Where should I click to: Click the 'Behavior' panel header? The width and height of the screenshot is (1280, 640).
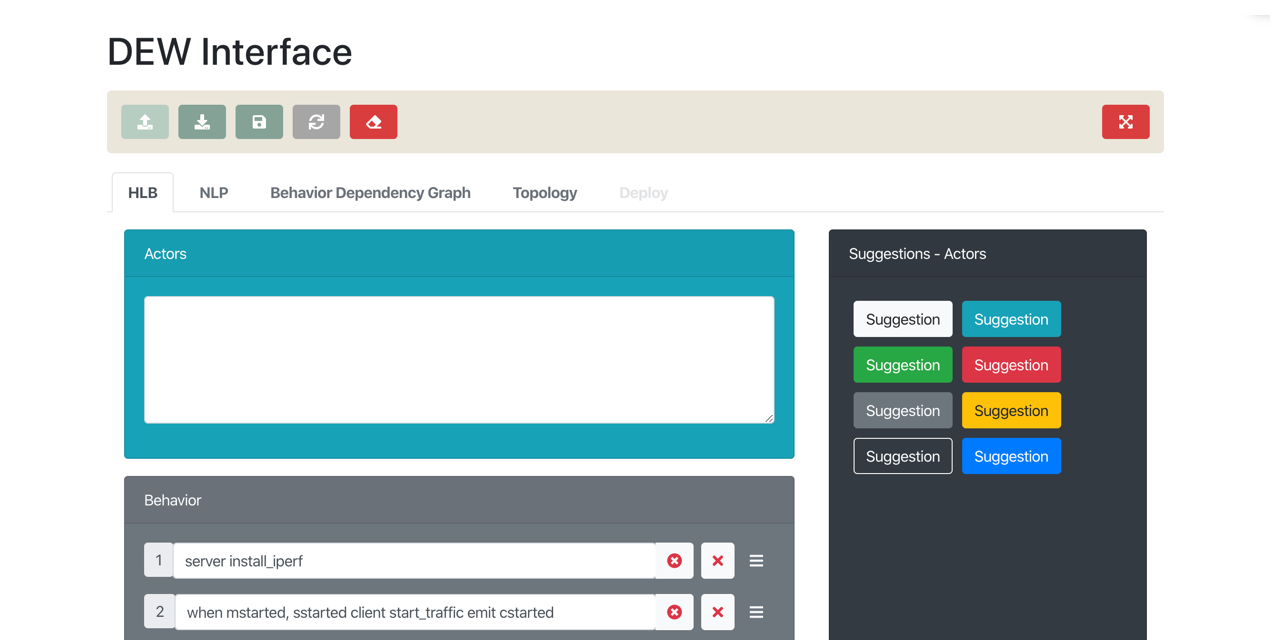(459, 500)
